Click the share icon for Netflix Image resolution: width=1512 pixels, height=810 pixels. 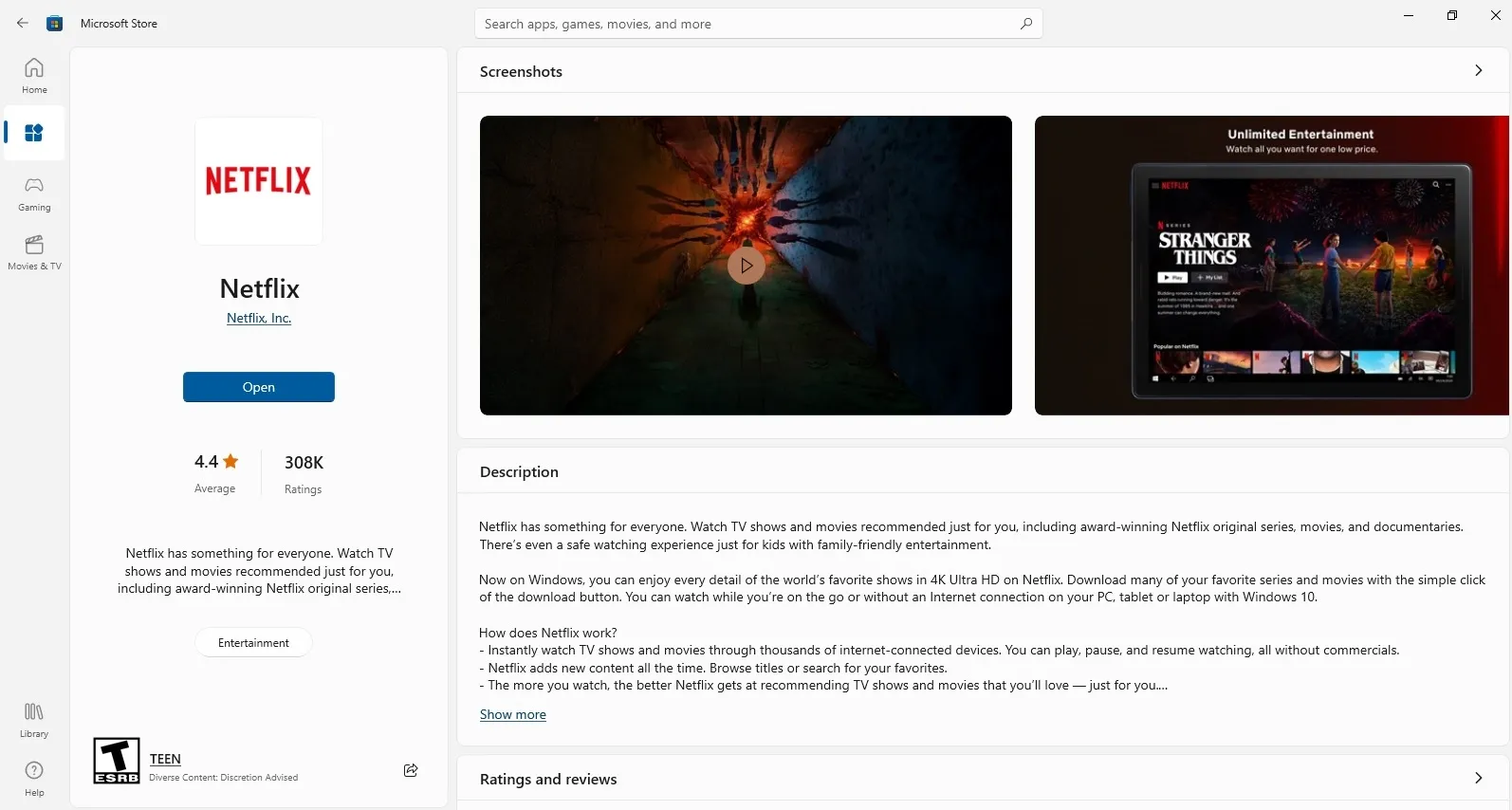pyautogui.click(x=411, y=770)
